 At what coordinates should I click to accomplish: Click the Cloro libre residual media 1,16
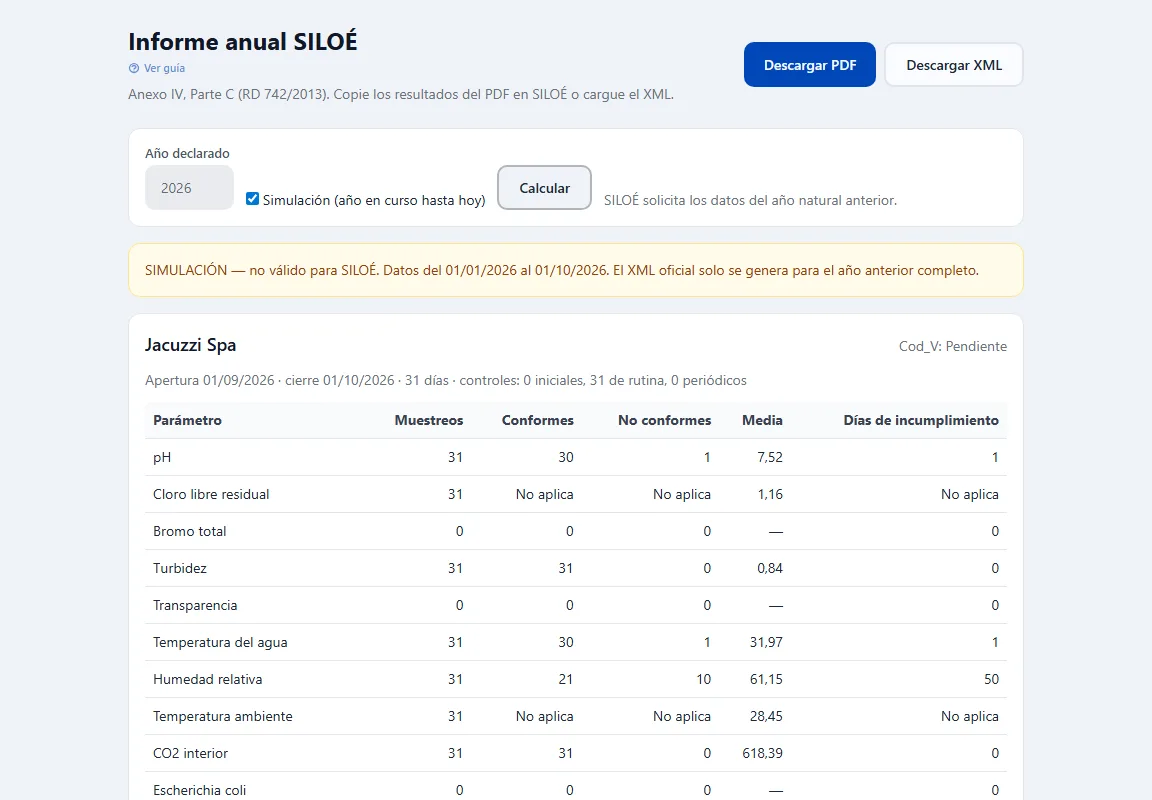tap(770, 494)
